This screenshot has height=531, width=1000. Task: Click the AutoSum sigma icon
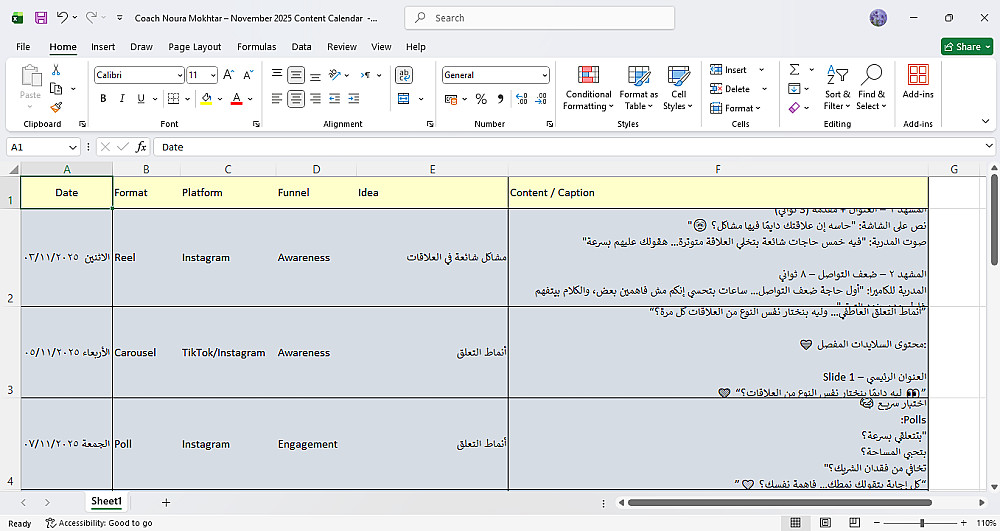tap(795, 69)
